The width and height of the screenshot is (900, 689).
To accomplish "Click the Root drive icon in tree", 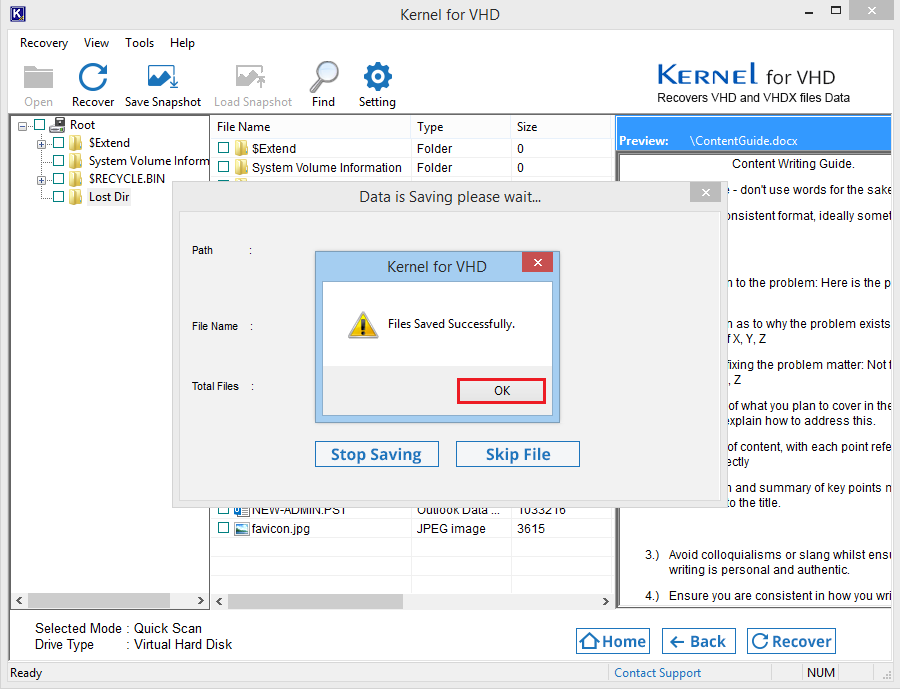I will tap(57, 125).
